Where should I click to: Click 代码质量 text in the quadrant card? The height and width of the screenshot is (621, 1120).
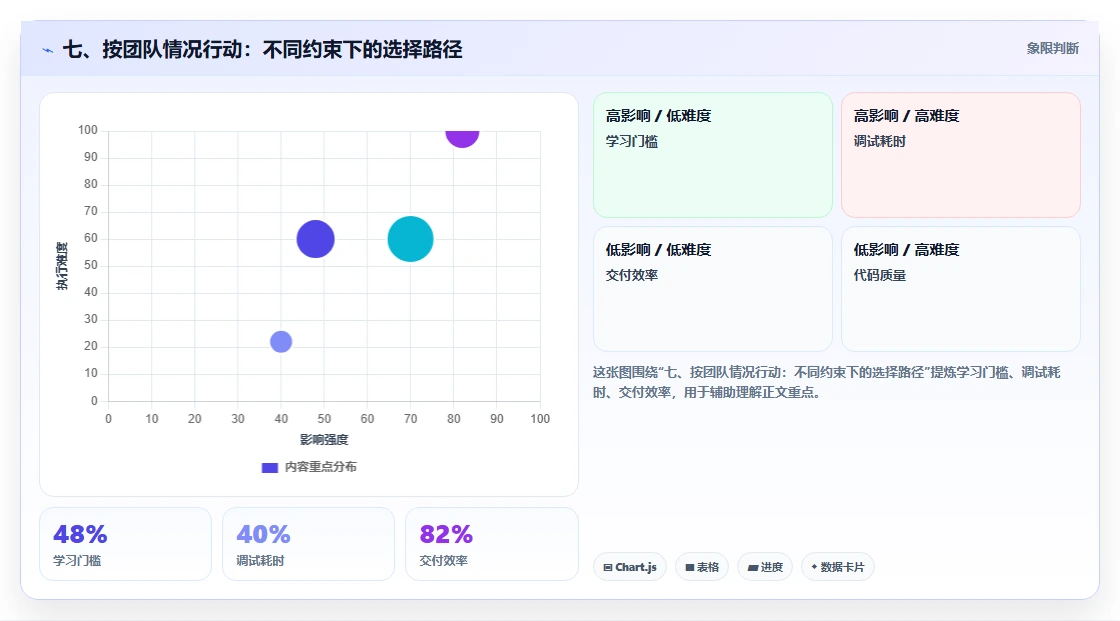879,275
